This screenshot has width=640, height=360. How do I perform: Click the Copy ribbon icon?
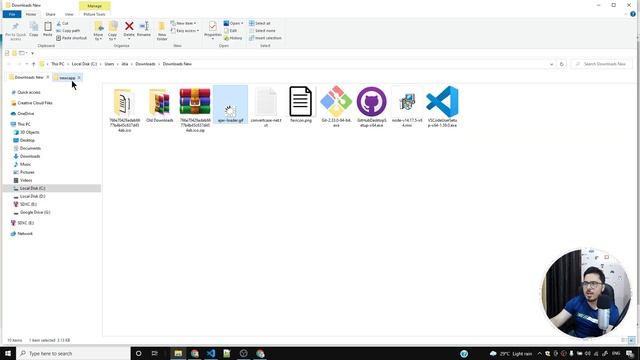coord(34,29)
